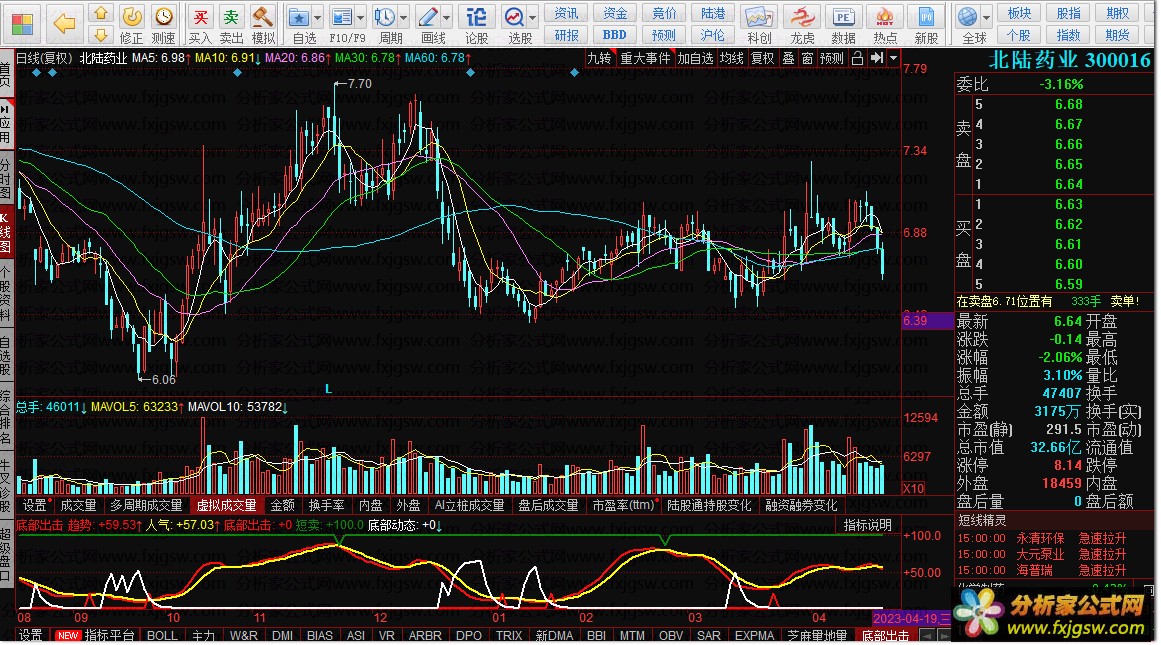Image resolution: width=1161 pixels, height=645 pixels.
Task: Switch to the 多周期成交量 tab
Action: tap(146, 505)
